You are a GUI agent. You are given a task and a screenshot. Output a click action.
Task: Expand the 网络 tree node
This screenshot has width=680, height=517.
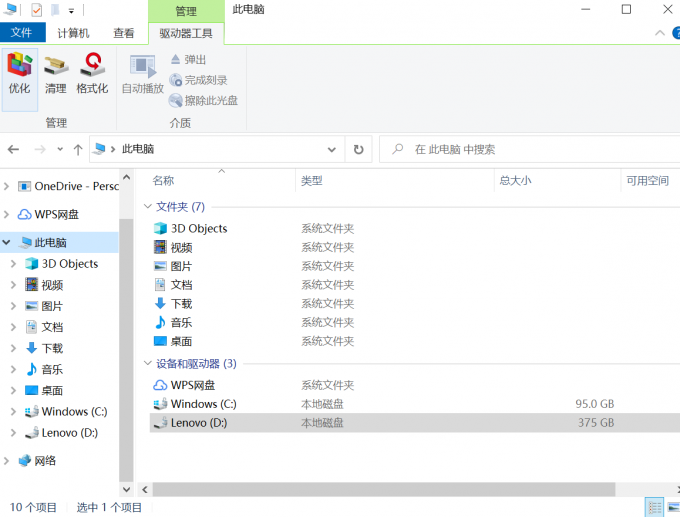click(x=7, y=461)
